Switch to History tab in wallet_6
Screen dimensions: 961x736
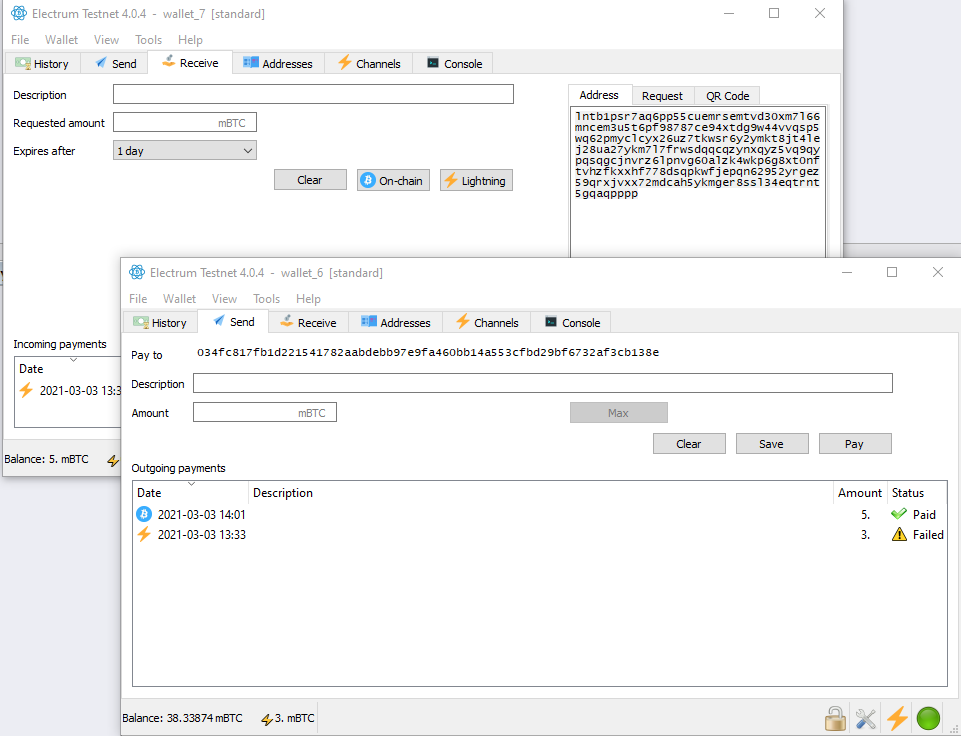tap(160, 322)
